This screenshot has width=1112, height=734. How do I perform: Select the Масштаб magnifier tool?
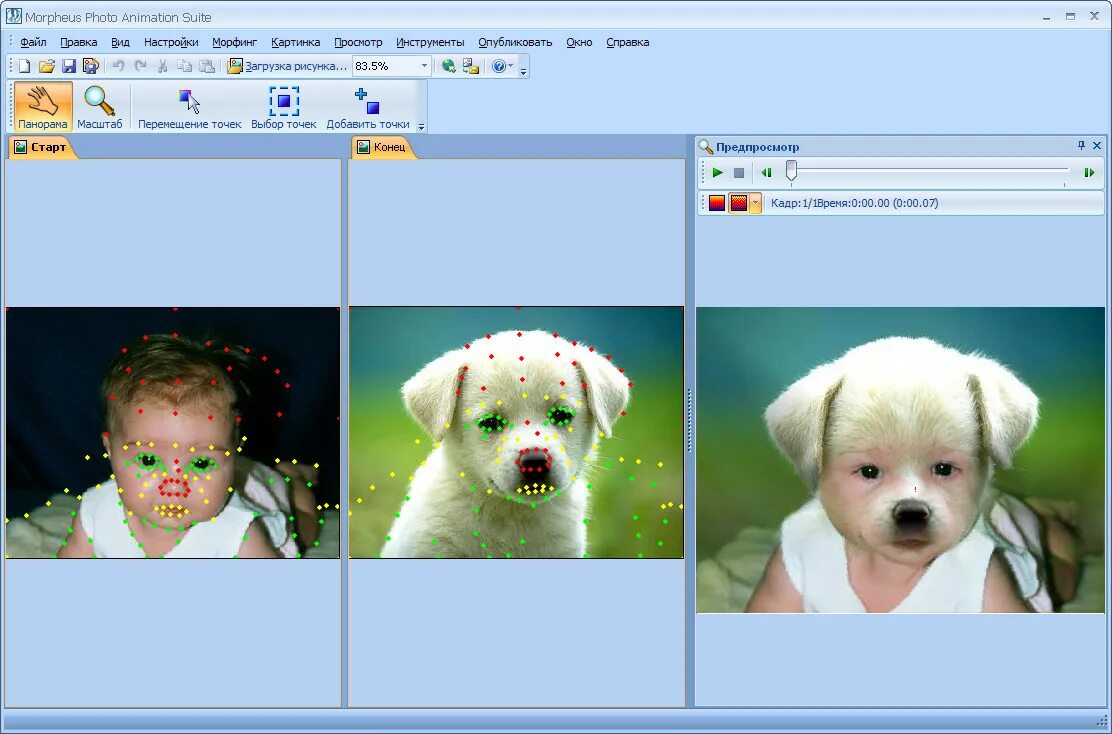[99, 106]
